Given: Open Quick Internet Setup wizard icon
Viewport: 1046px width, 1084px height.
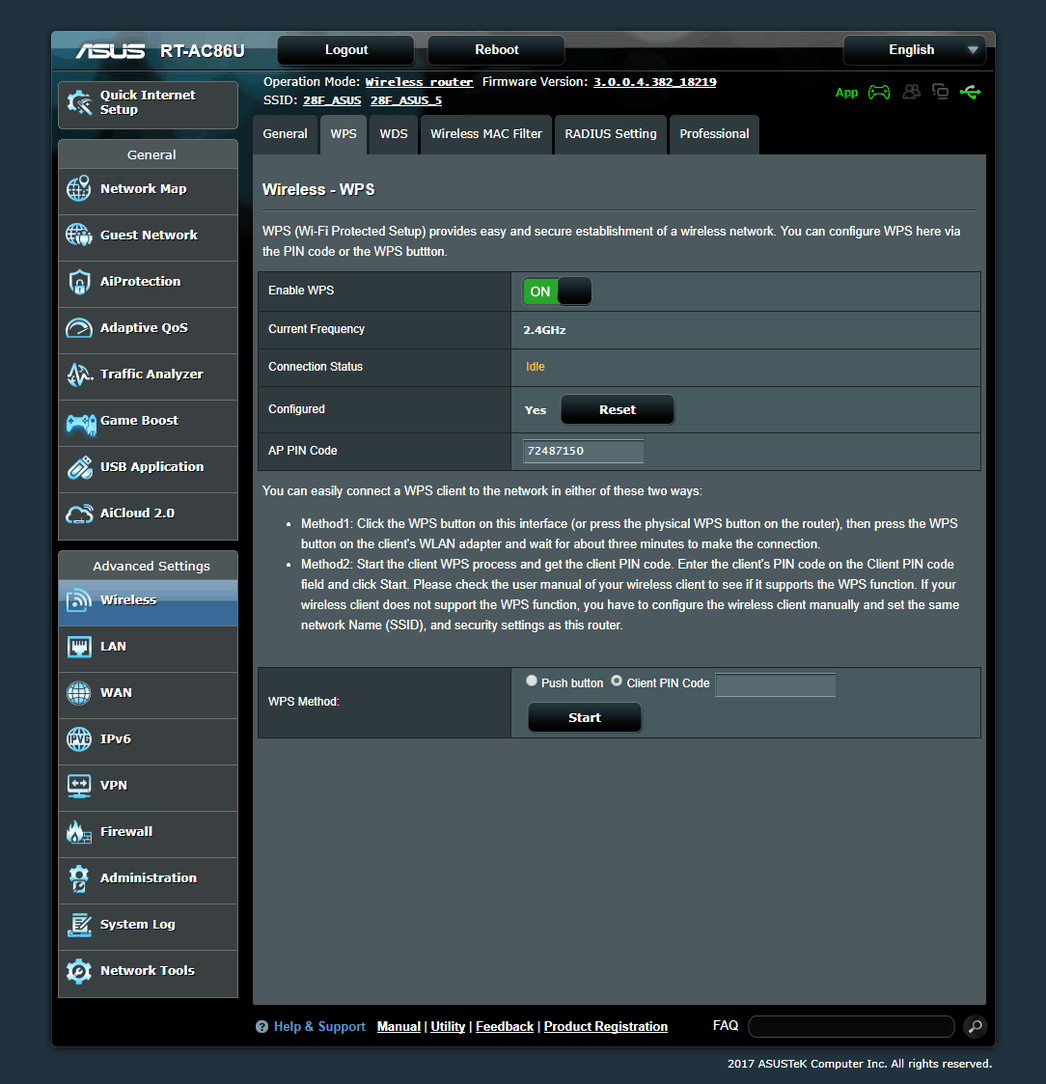Looking at the screenshot, I should [80, 103].
